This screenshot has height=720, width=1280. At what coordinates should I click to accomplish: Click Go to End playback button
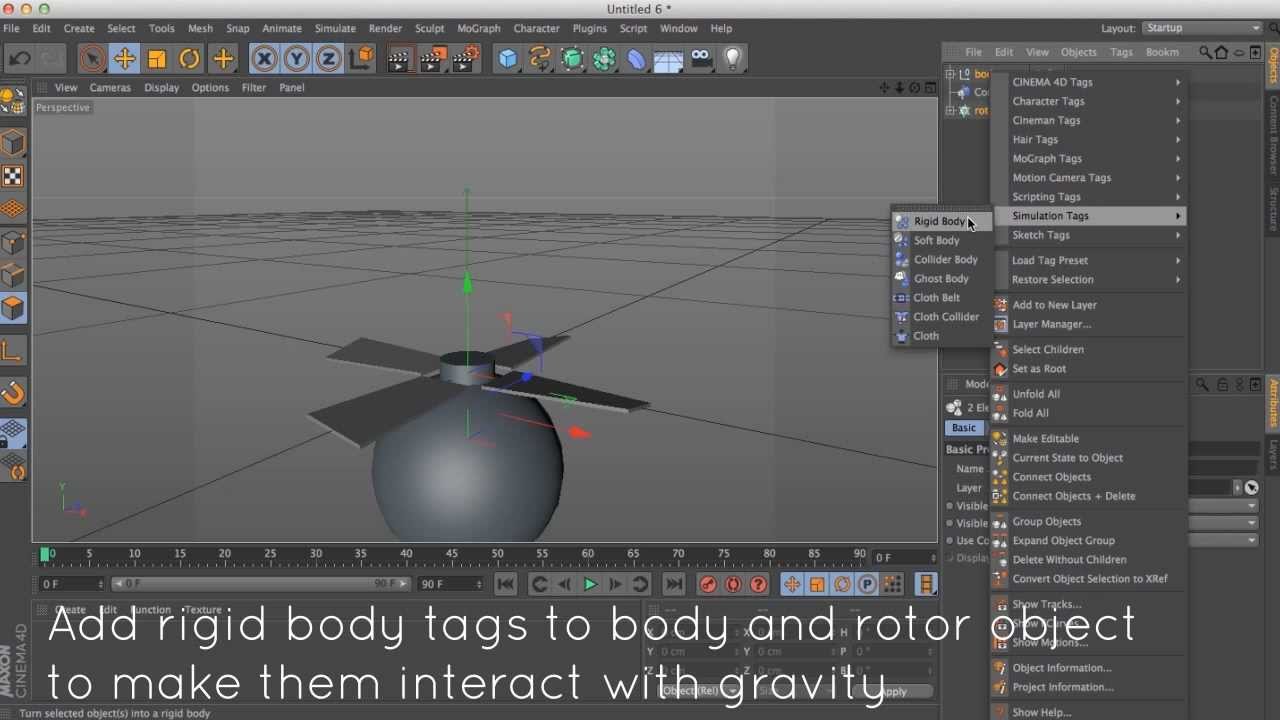(x=674, y=584)
